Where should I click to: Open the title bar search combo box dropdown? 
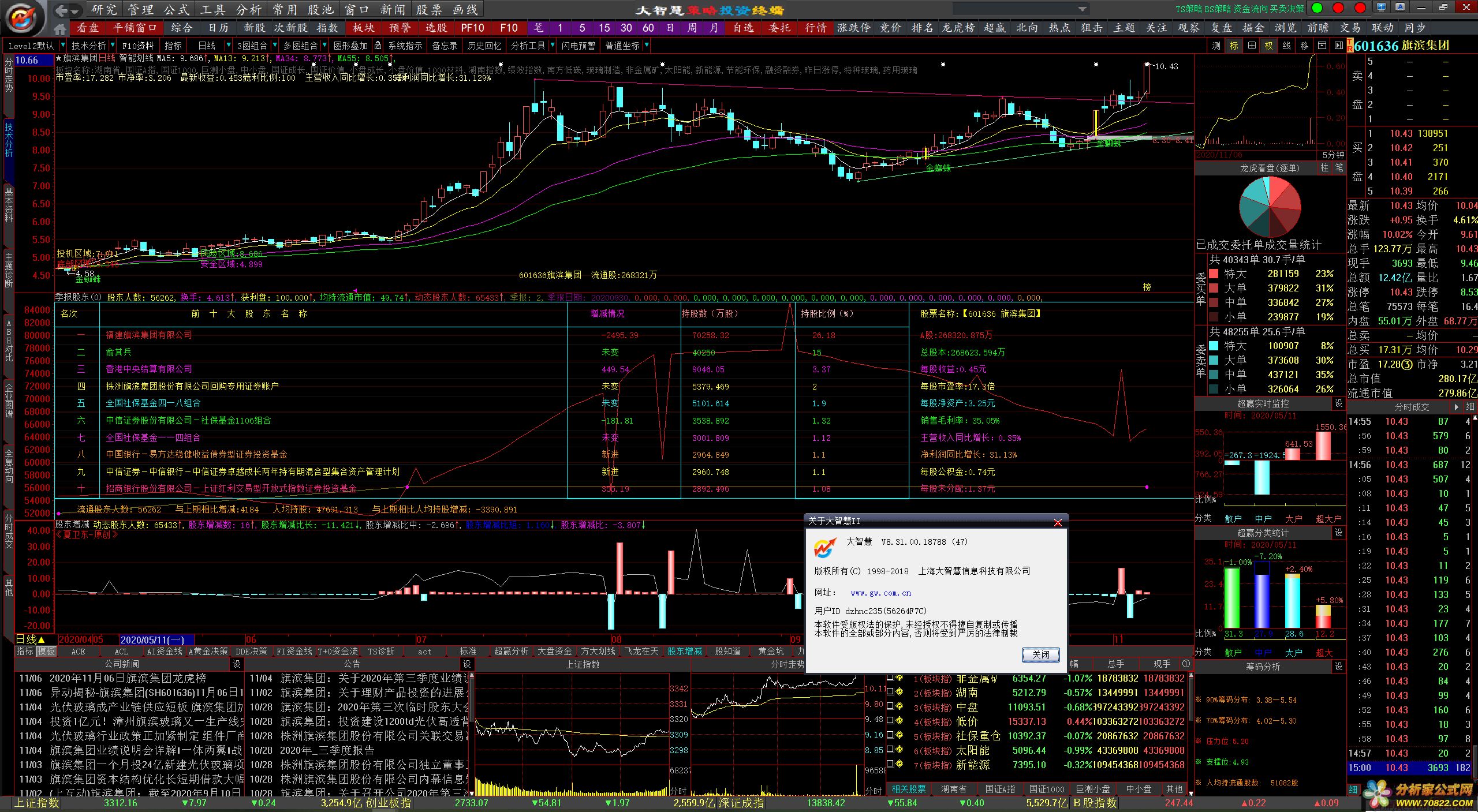pos(1082,9)
